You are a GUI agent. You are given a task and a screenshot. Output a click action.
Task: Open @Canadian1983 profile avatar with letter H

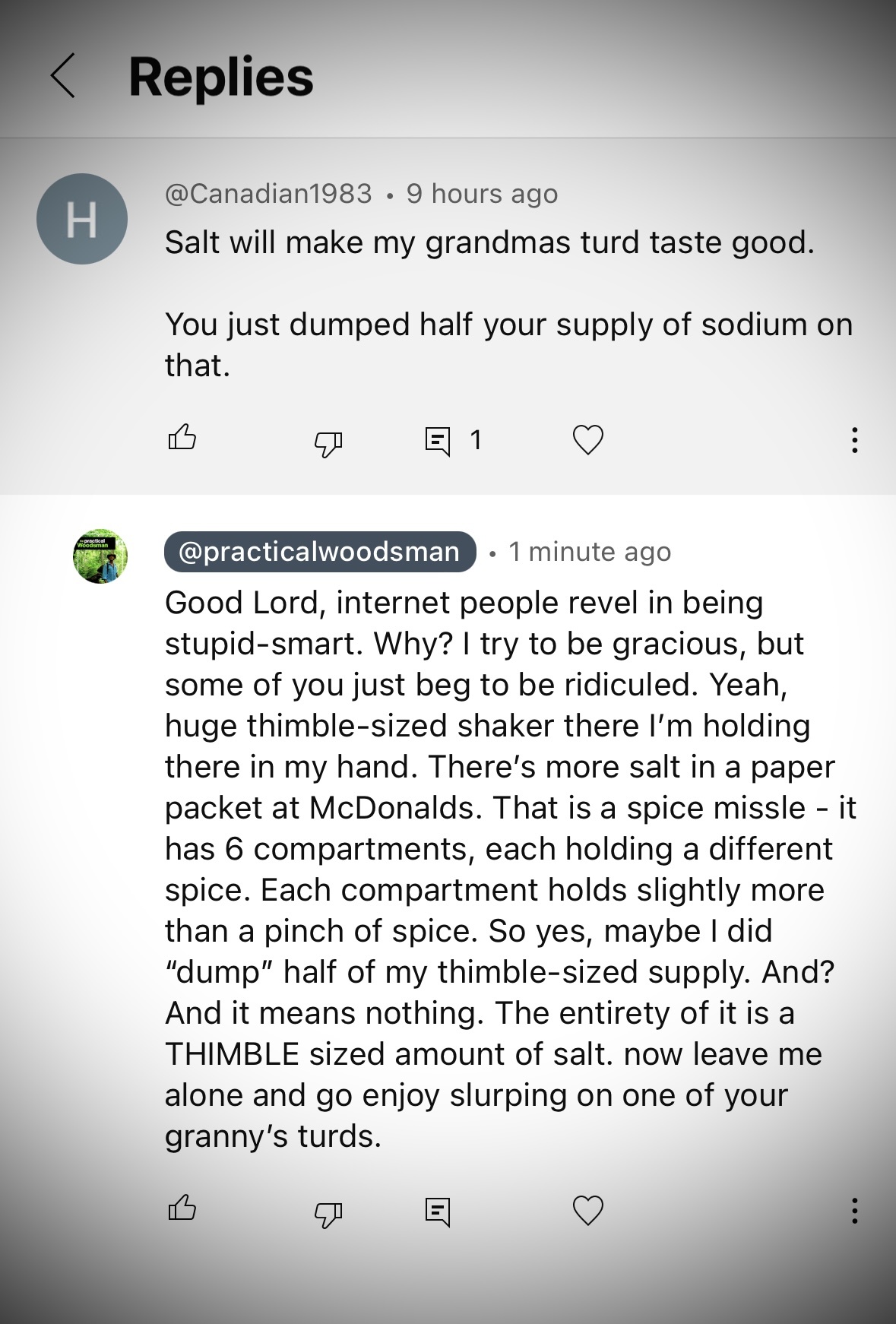(x=82, y=219)
